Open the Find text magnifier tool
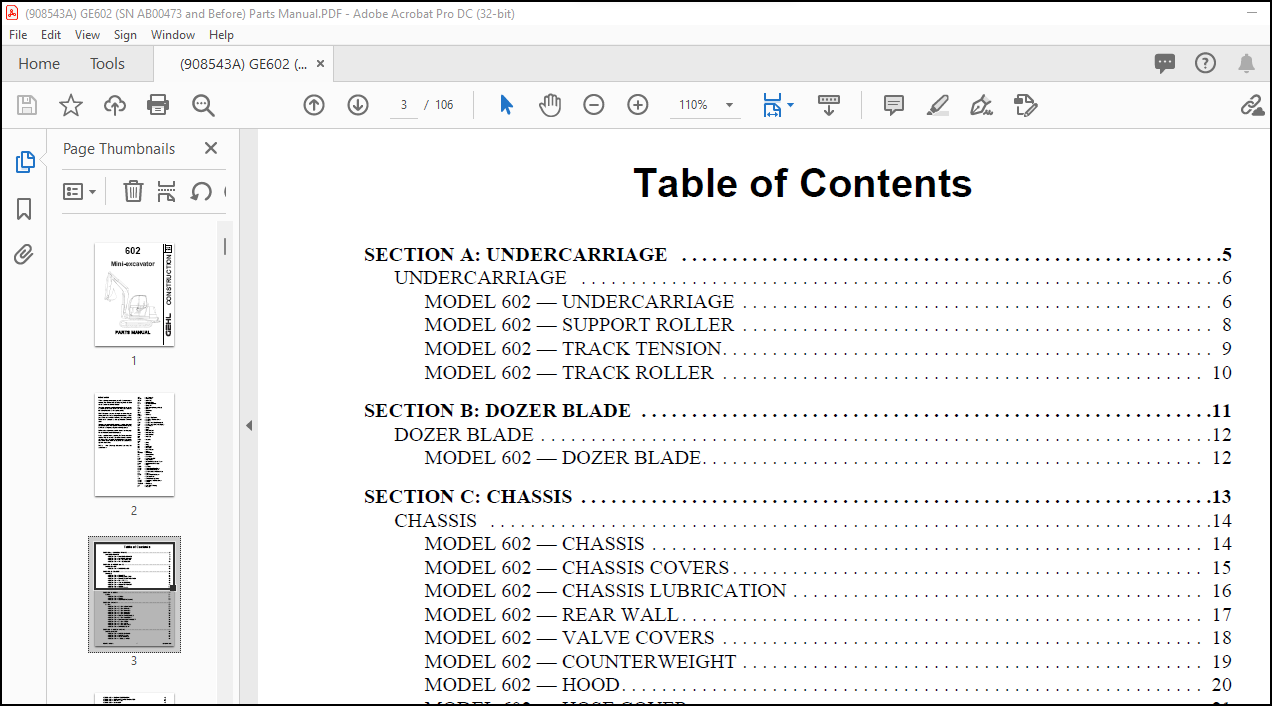The width and height of the screenshot is (1272, 706). click(203, 105)
